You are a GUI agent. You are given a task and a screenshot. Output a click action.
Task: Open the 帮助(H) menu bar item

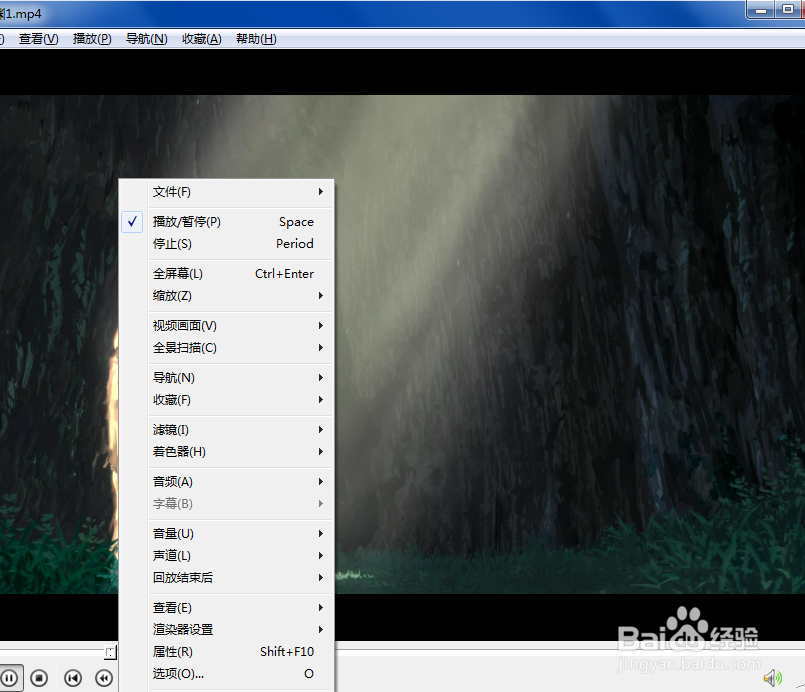(256, 39)
